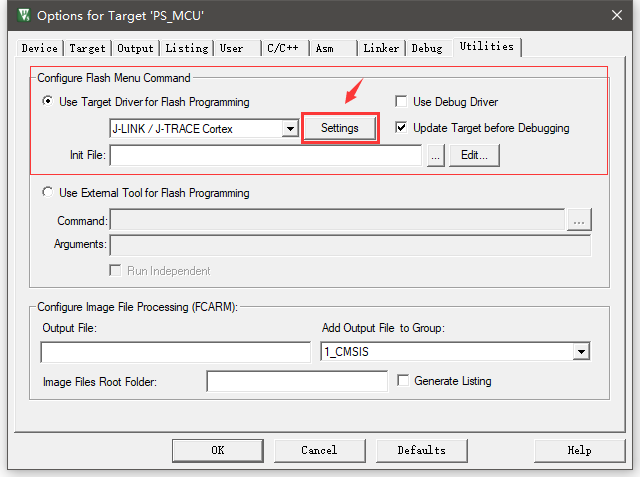
Task: Click the Command input field
Action: (338, 221)
